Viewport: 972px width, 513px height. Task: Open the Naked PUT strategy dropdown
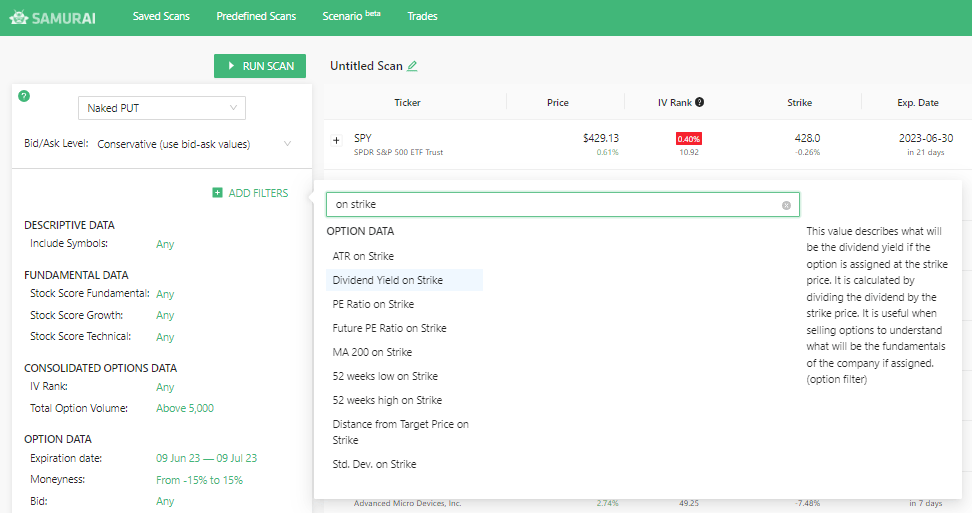[x=161, y=108]
